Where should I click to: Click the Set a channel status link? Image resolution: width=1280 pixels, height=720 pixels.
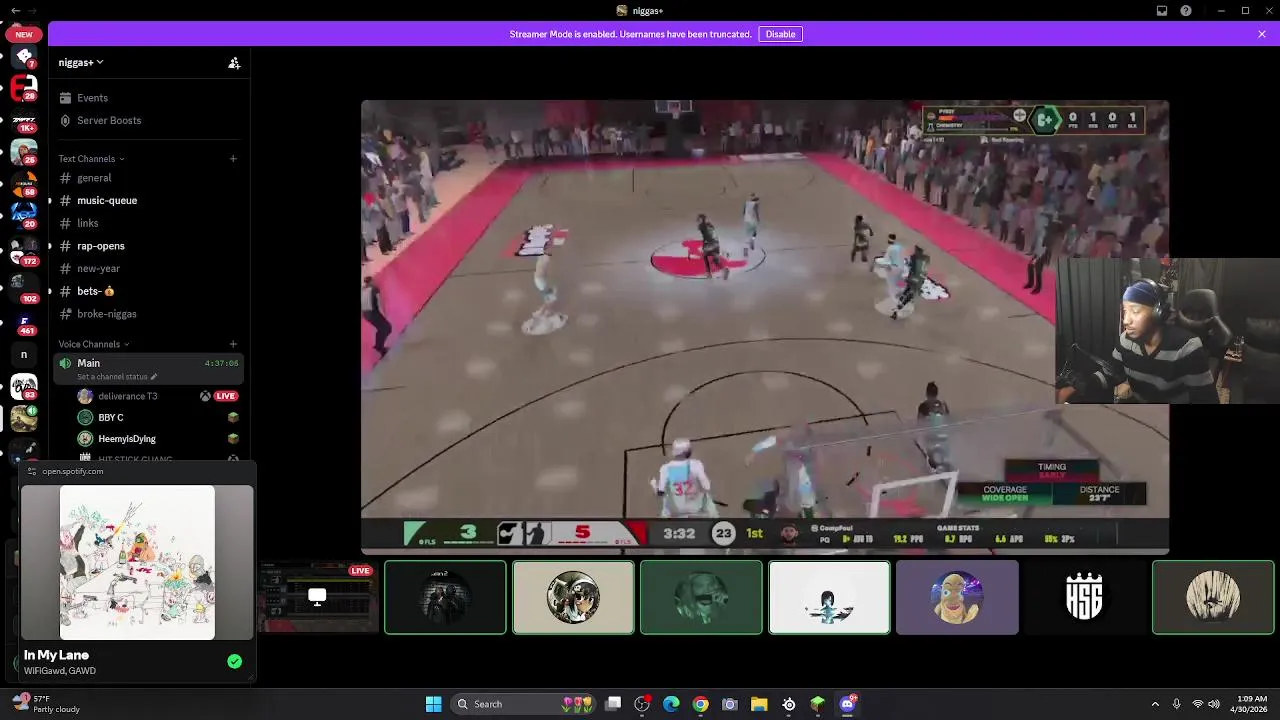click(x=112, y=377)
